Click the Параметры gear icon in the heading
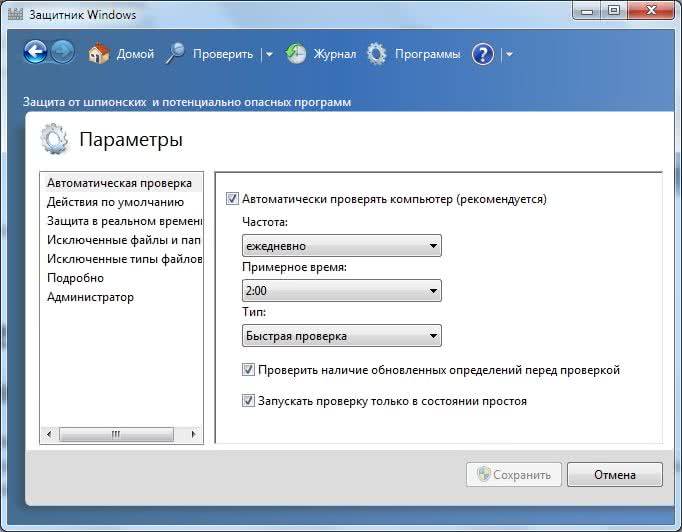This screenshot has width=682, height=532. coord(54,139)
